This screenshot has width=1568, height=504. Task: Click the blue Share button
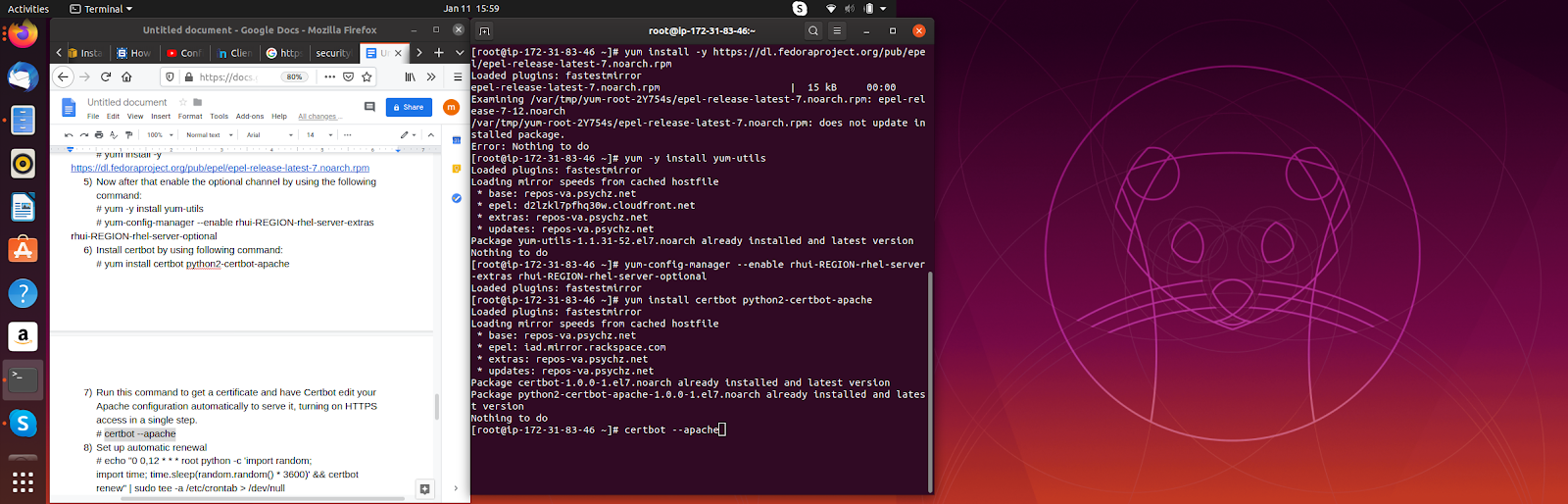tap(409, 107)
